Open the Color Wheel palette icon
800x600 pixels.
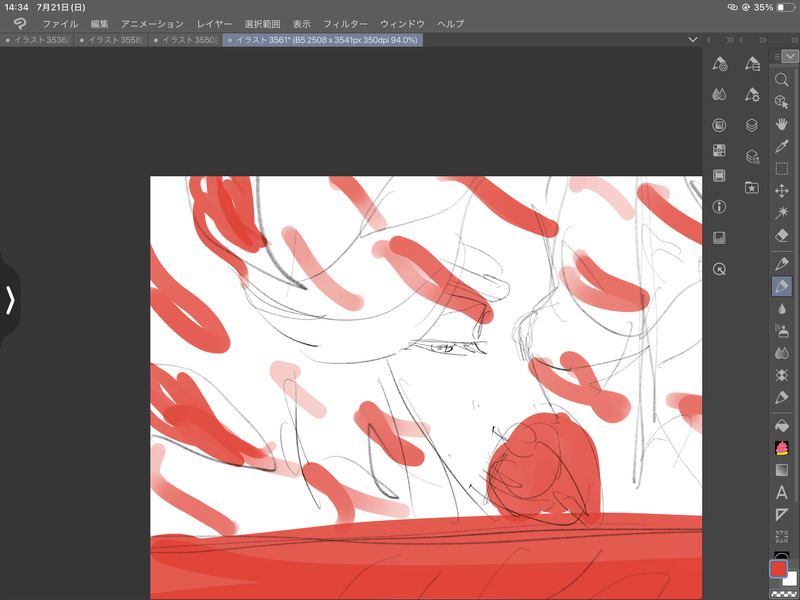[x=719, y=125]
